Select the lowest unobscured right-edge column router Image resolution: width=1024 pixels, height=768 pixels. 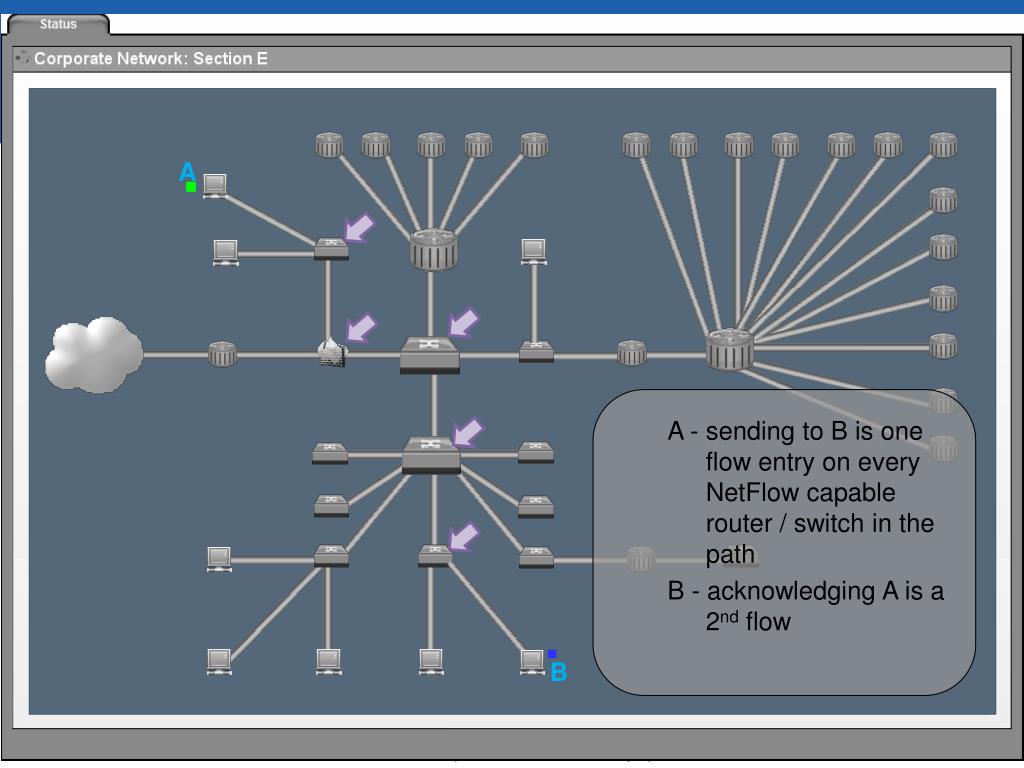click(943, 346)
